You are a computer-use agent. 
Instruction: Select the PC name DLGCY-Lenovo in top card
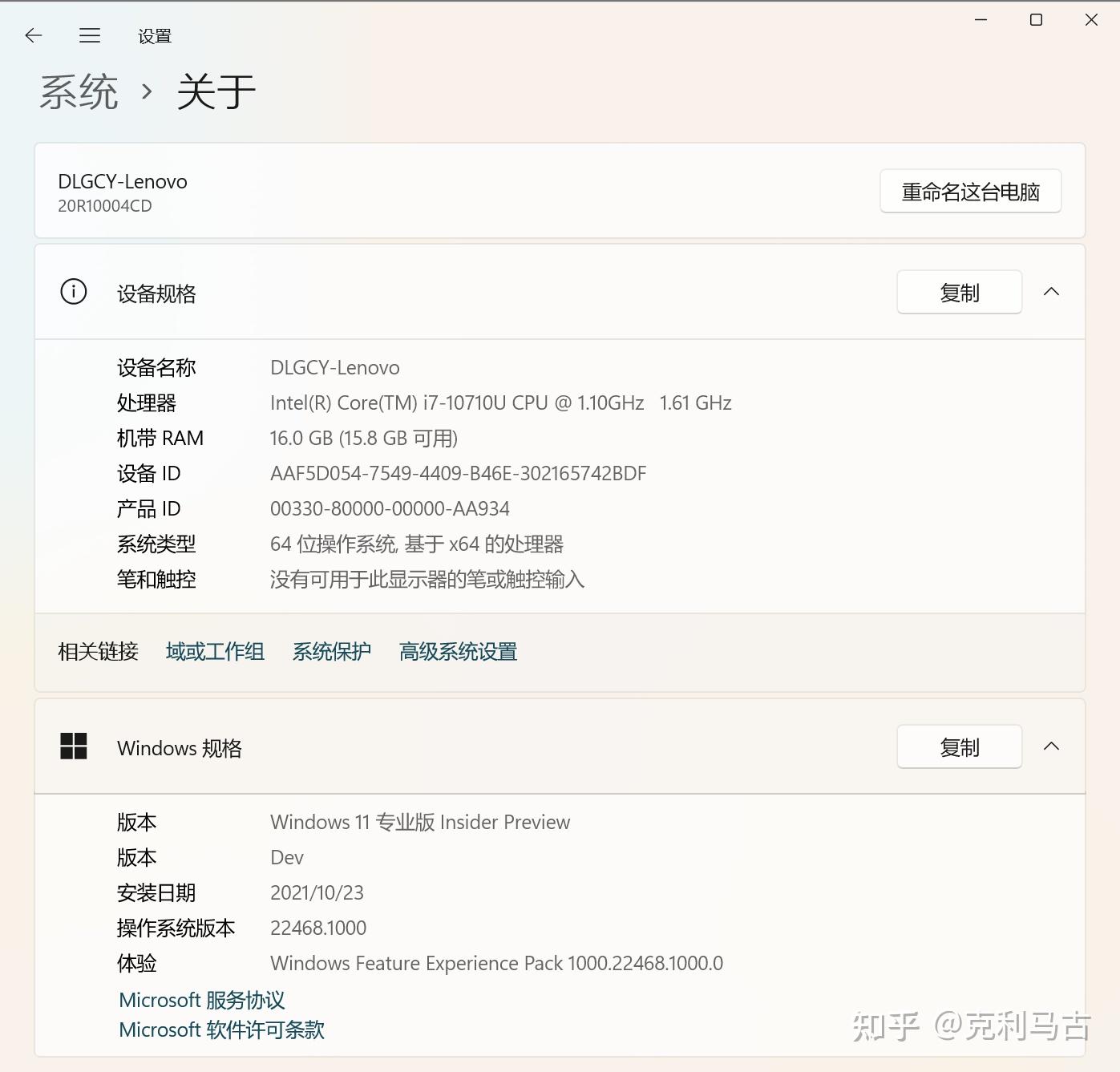coord(123,182)
